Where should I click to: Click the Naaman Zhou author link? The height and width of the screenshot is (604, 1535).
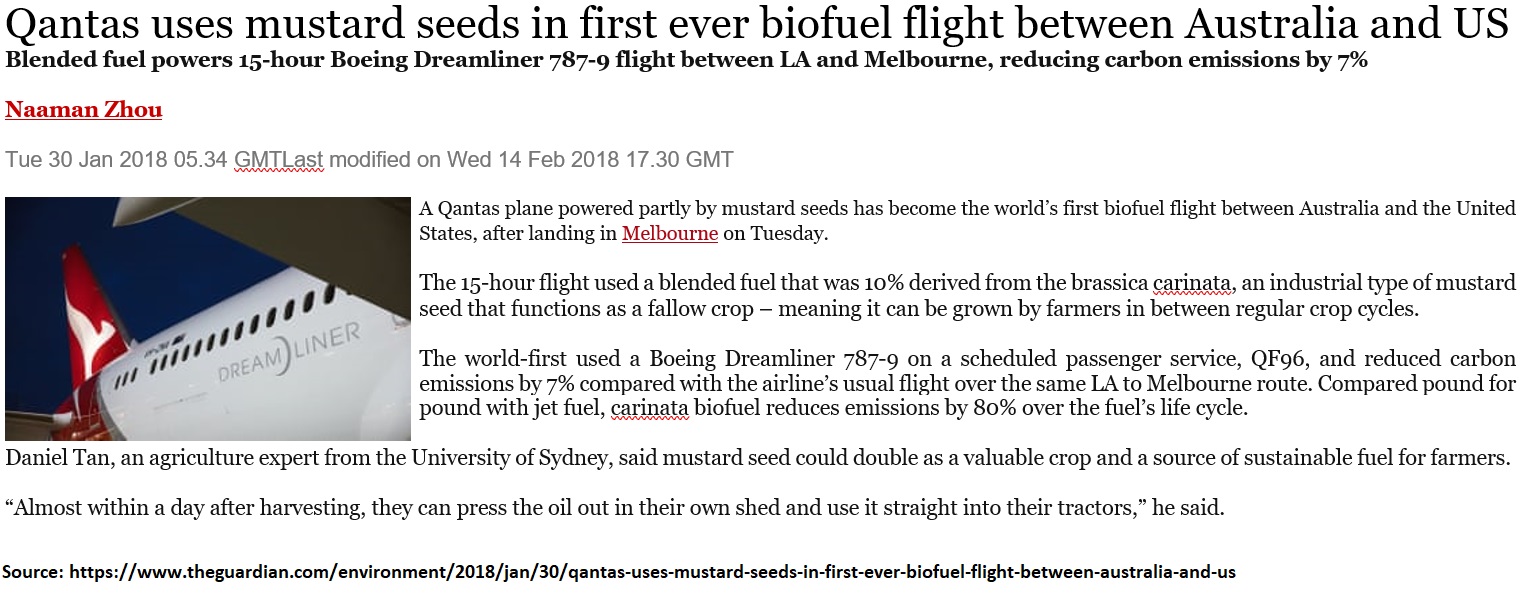[83, 110]
